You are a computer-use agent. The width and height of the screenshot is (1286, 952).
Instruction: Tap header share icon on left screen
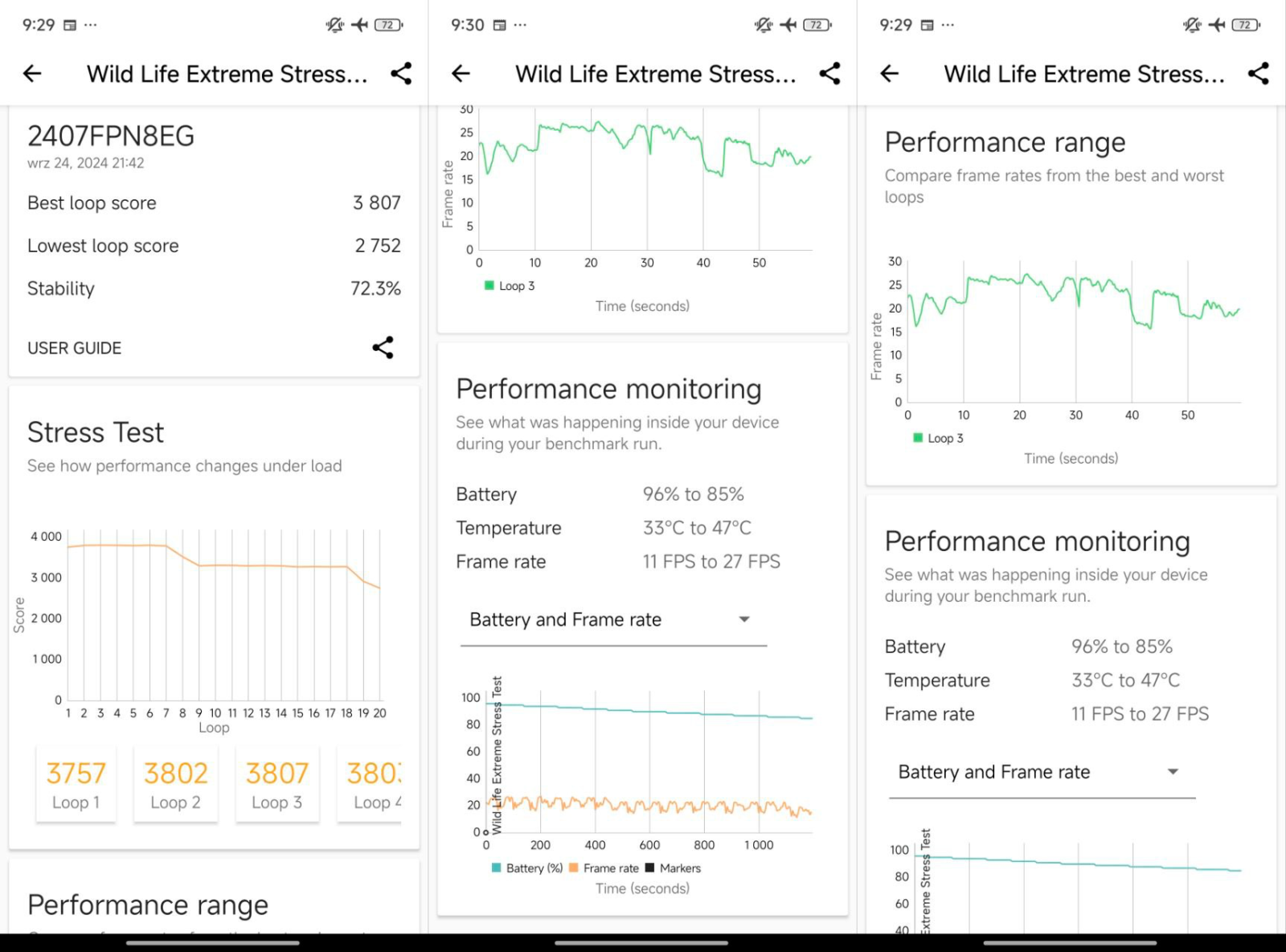click(401, 74)
